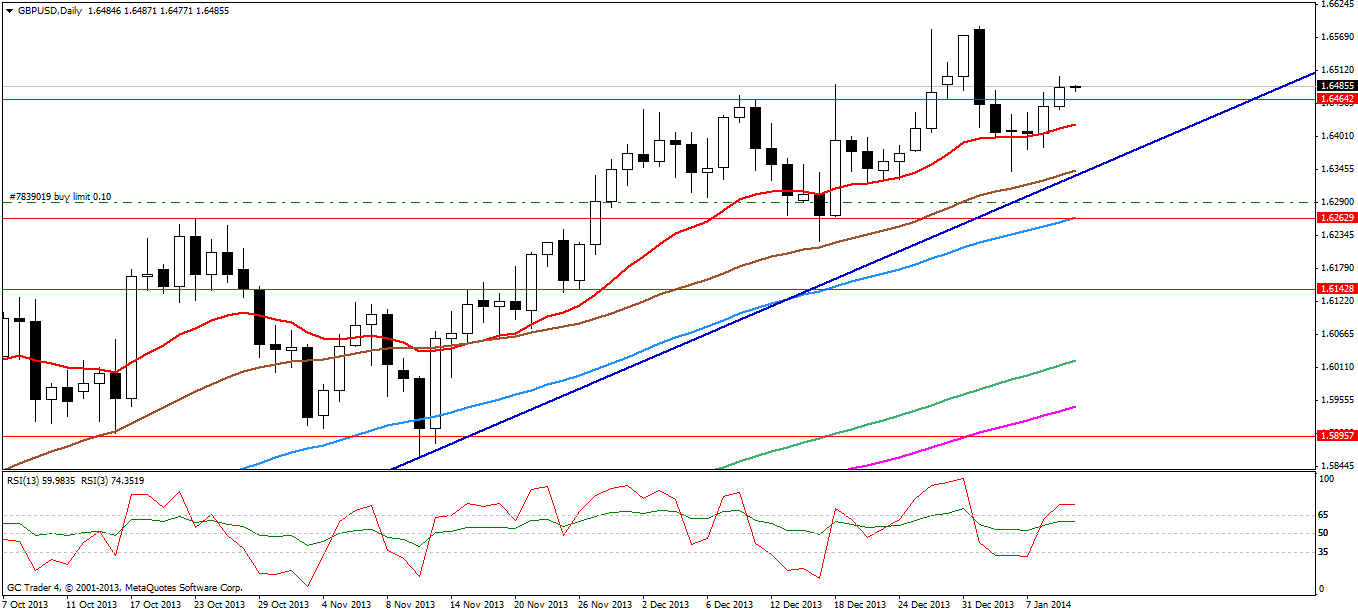Click the 6 Dec 2013 date label
This screenshot has height=613, width=1358.
tap(730, 605)
